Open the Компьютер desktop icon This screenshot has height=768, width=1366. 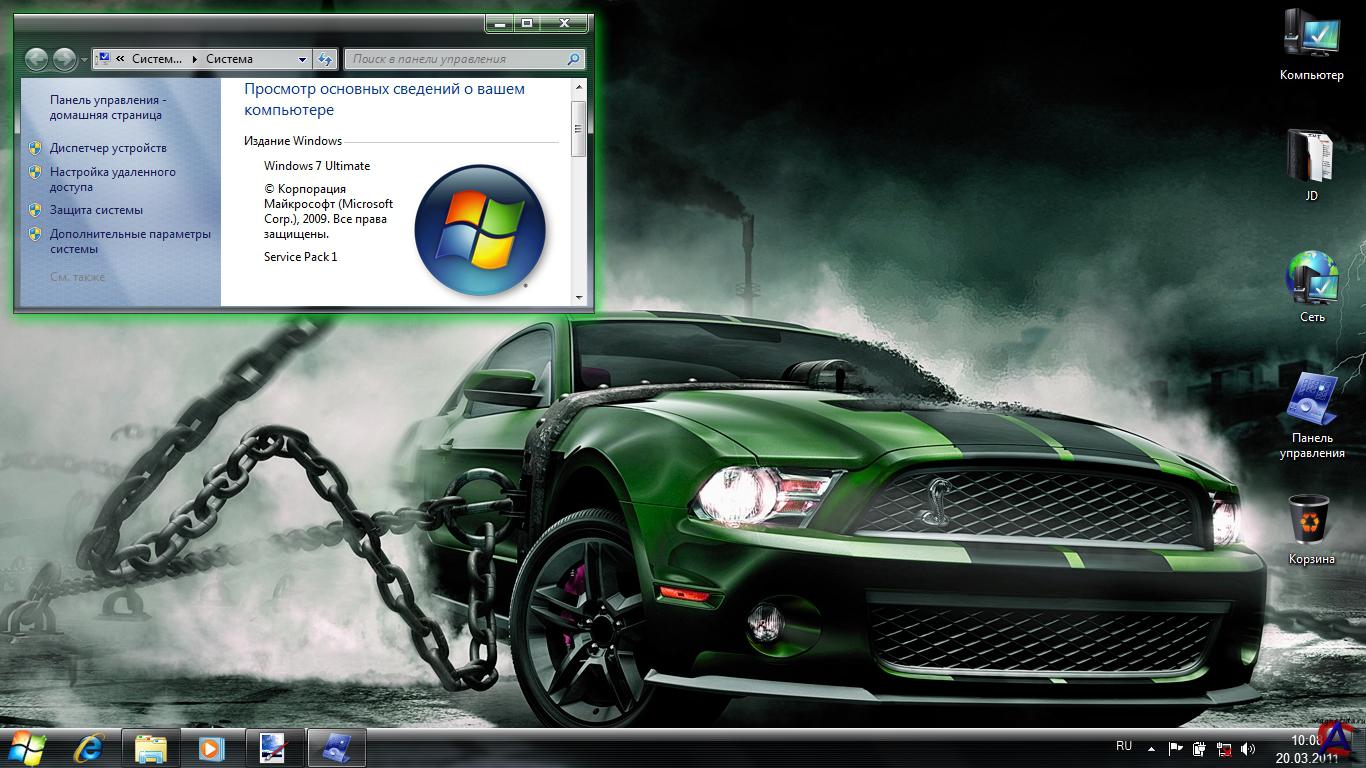coord(1311,40)
